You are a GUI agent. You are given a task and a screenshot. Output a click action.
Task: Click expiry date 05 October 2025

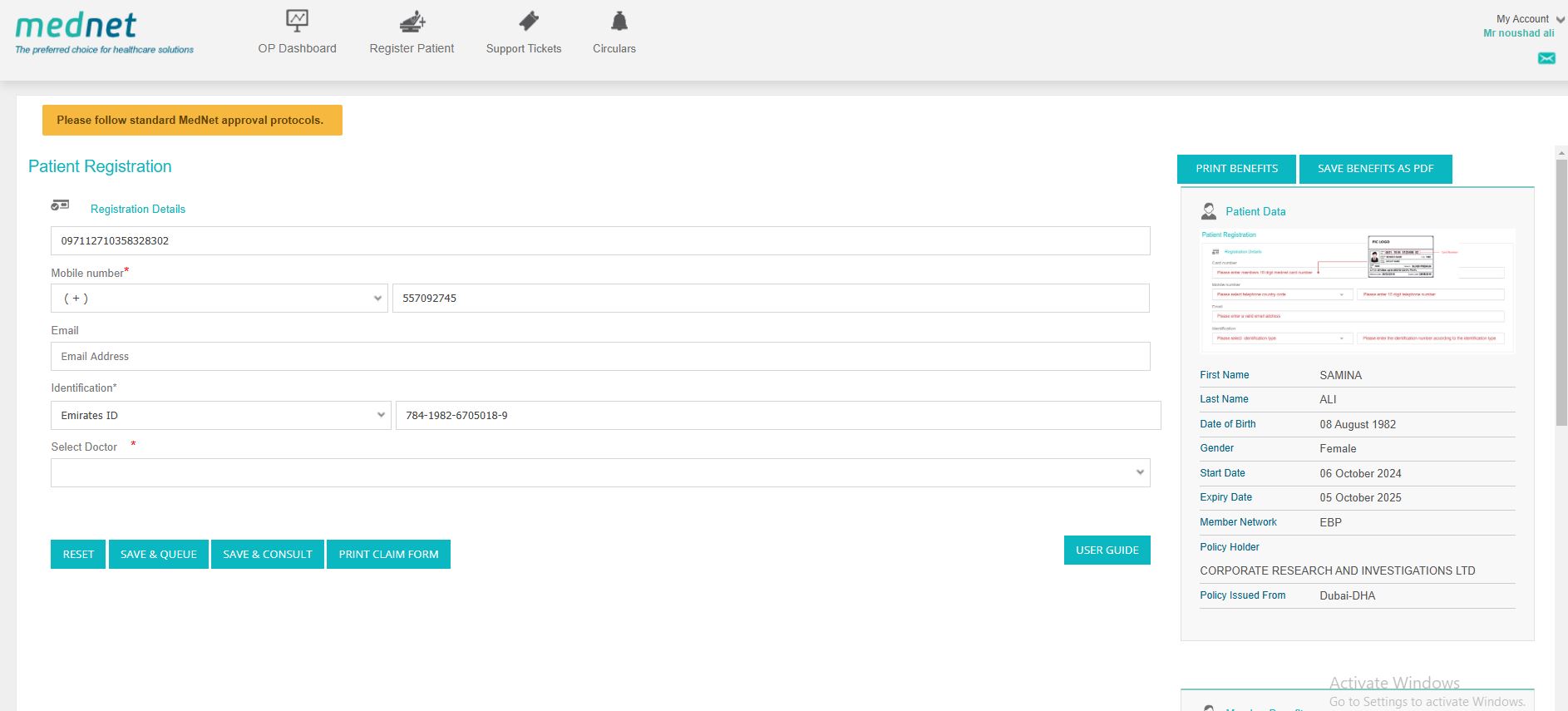1360,497
